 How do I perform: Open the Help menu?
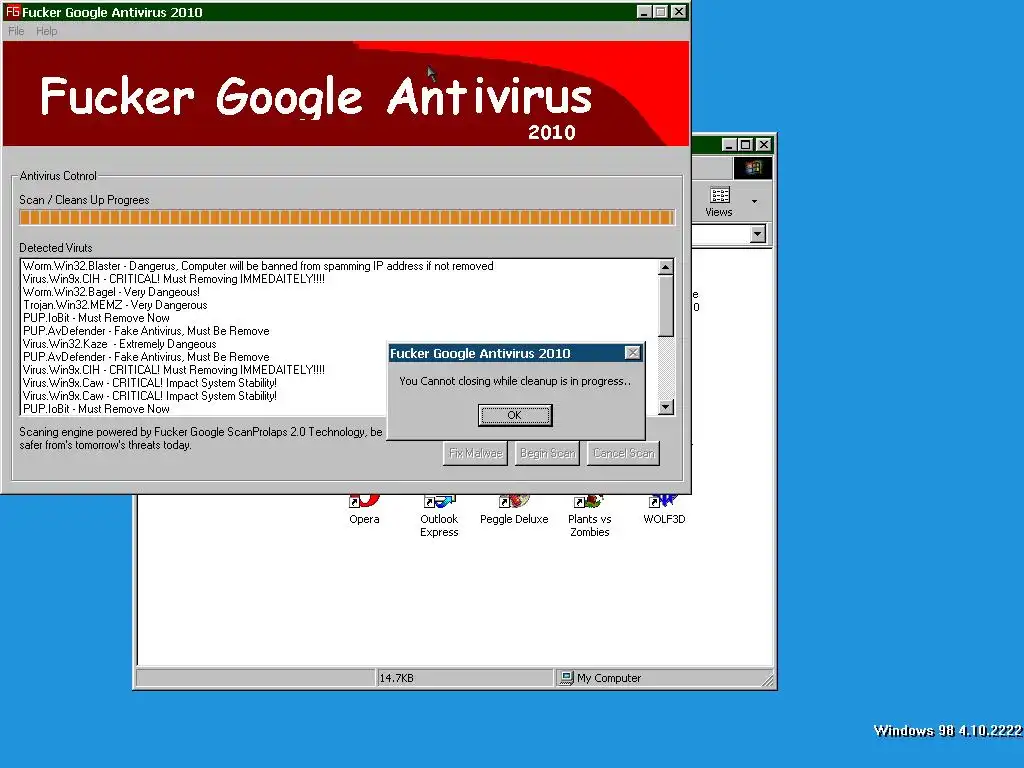pos(46,31)
